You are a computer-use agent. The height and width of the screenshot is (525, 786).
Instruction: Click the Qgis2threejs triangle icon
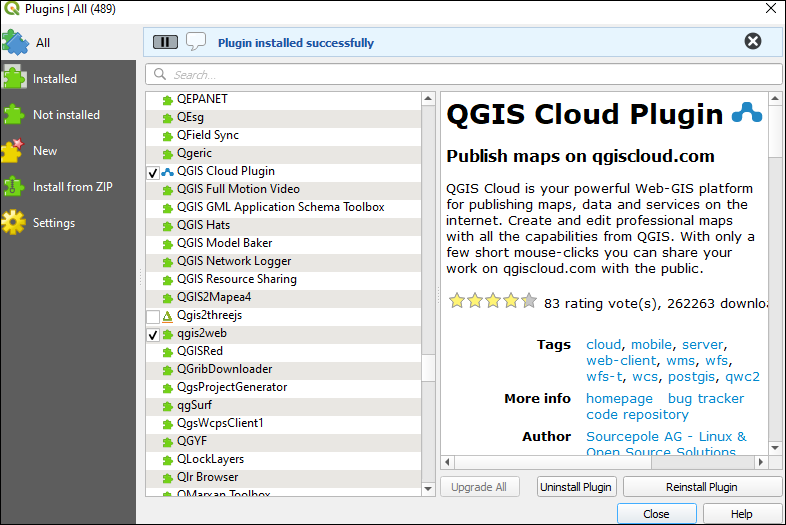[167, 316]
